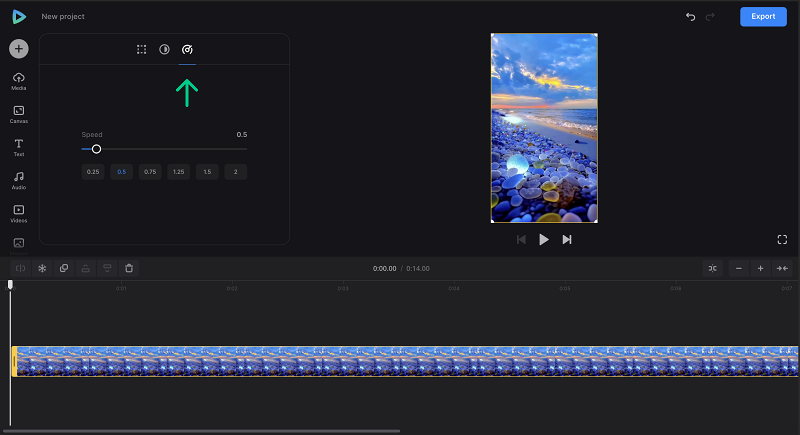This screenshot has width=800, height=435.
Task: Click the Clideo app logo
Action: pos(19,17)
